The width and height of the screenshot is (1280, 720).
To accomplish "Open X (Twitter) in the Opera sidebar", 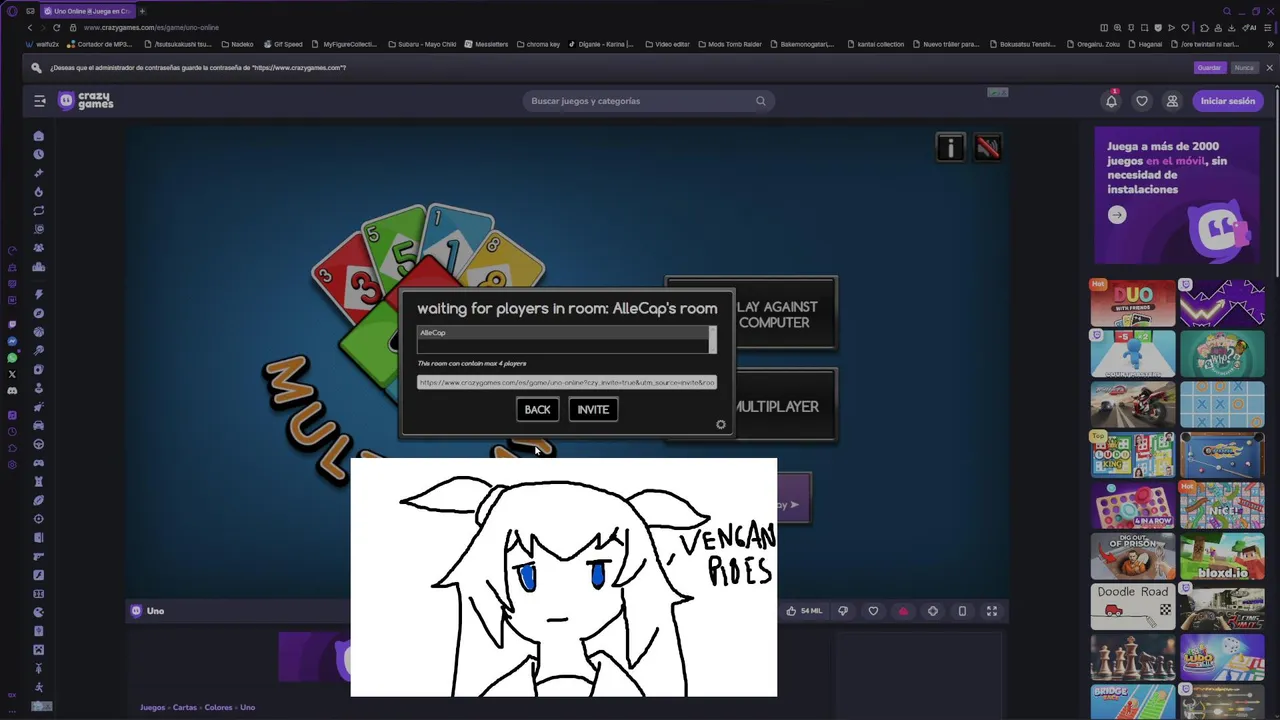I will (x=12, y=375).
